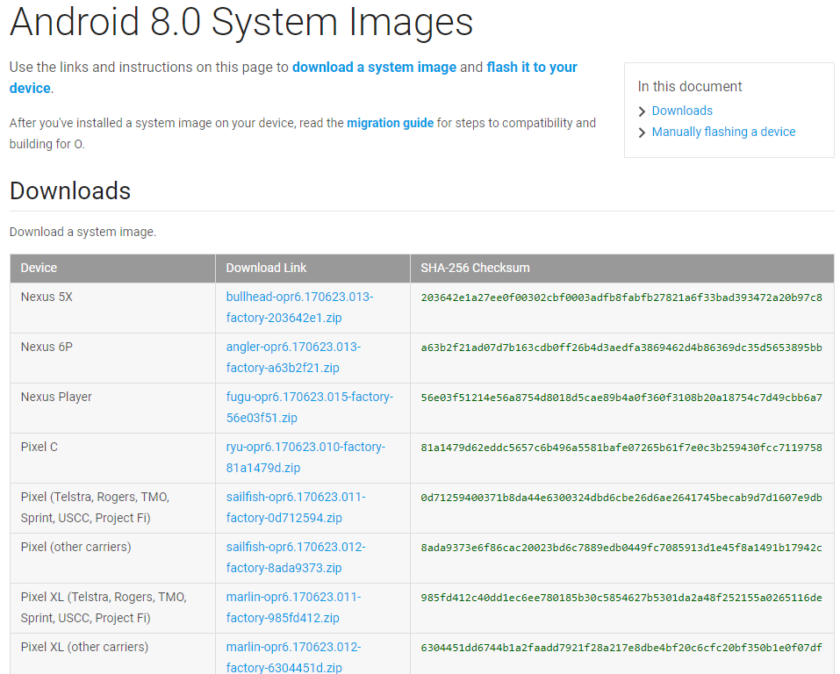Click the checksum starting with 203642e1a27e
Viewport: 840px width, 674px height.
pyautogui.click(x=621, y=298)
